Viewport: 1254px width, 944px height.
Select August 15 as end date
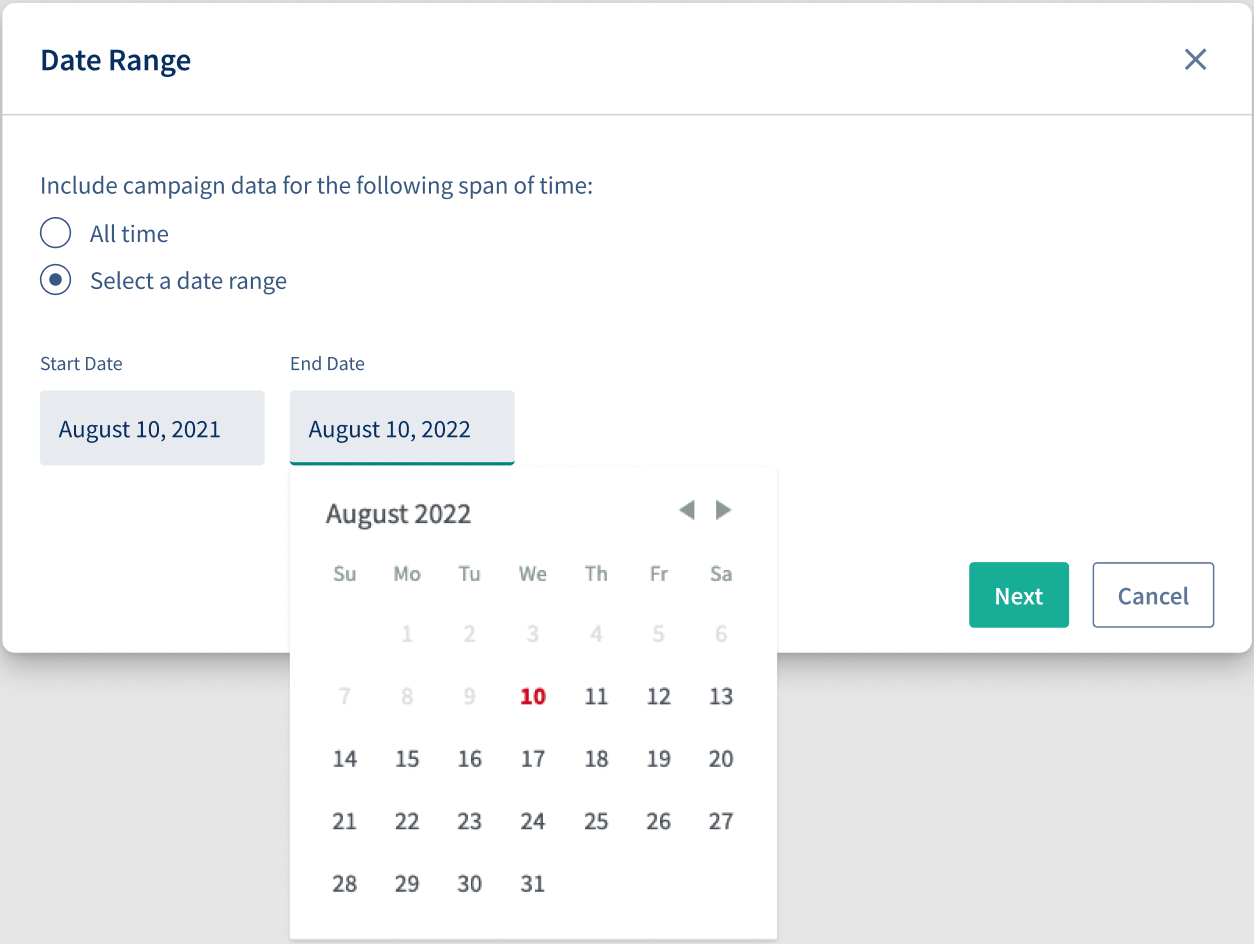coord(407,759)
